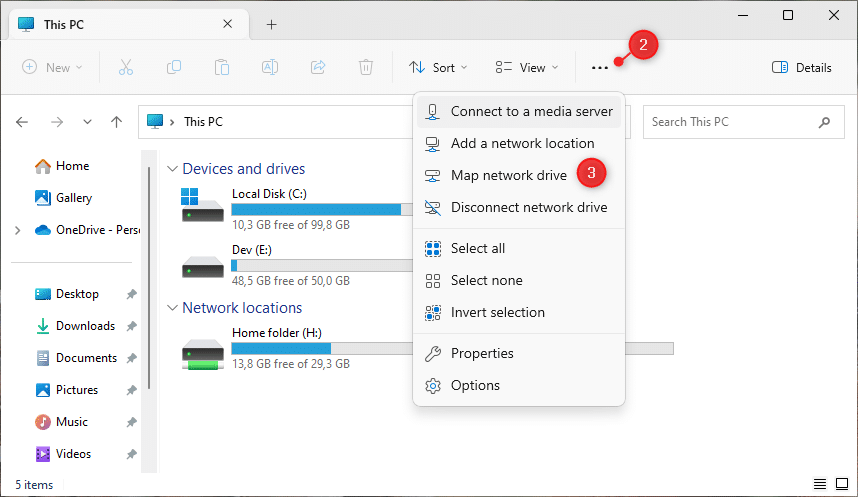Click the Up arrow navigation button
Screen dimensions: 858x497
click(117, 122)
